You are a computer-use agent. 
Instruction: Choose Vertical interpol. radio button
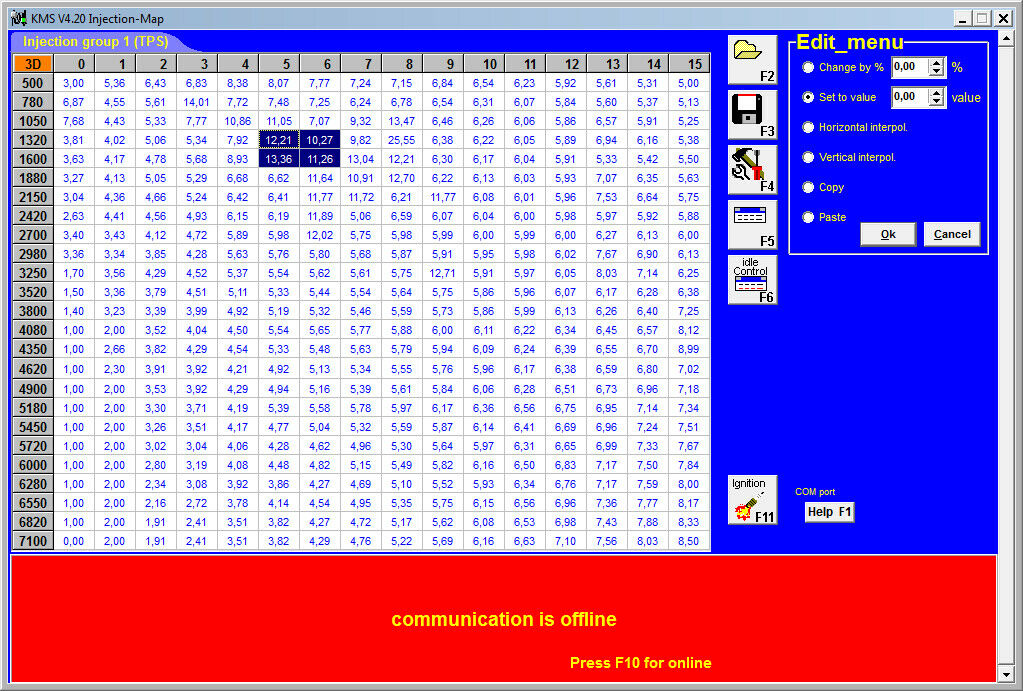[808, 157]
